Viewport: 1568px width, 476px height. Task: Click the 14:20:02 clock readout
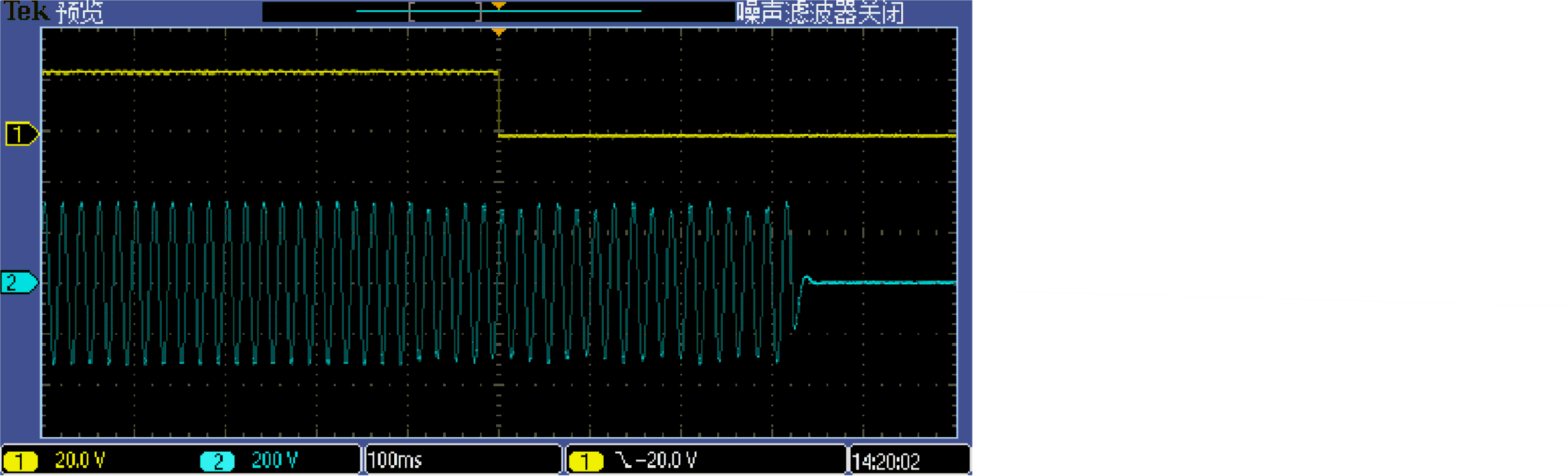886,461
